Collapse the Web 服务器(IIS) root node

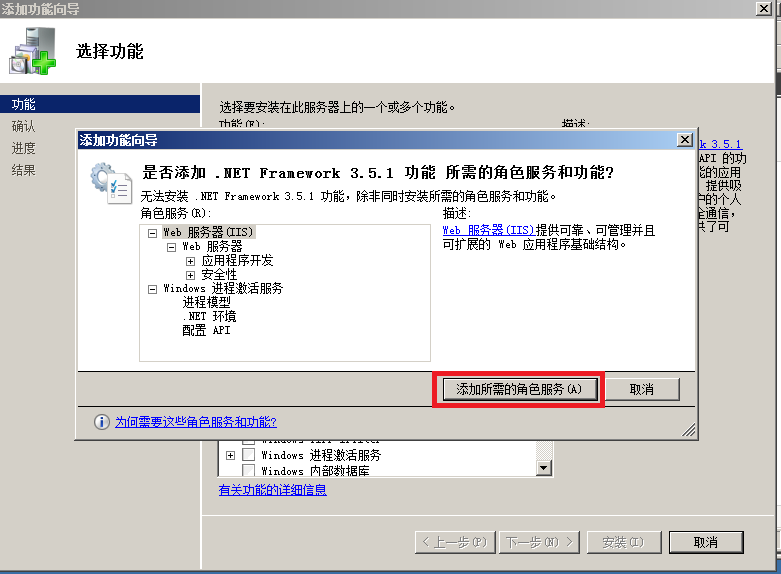tap(152, 233)
